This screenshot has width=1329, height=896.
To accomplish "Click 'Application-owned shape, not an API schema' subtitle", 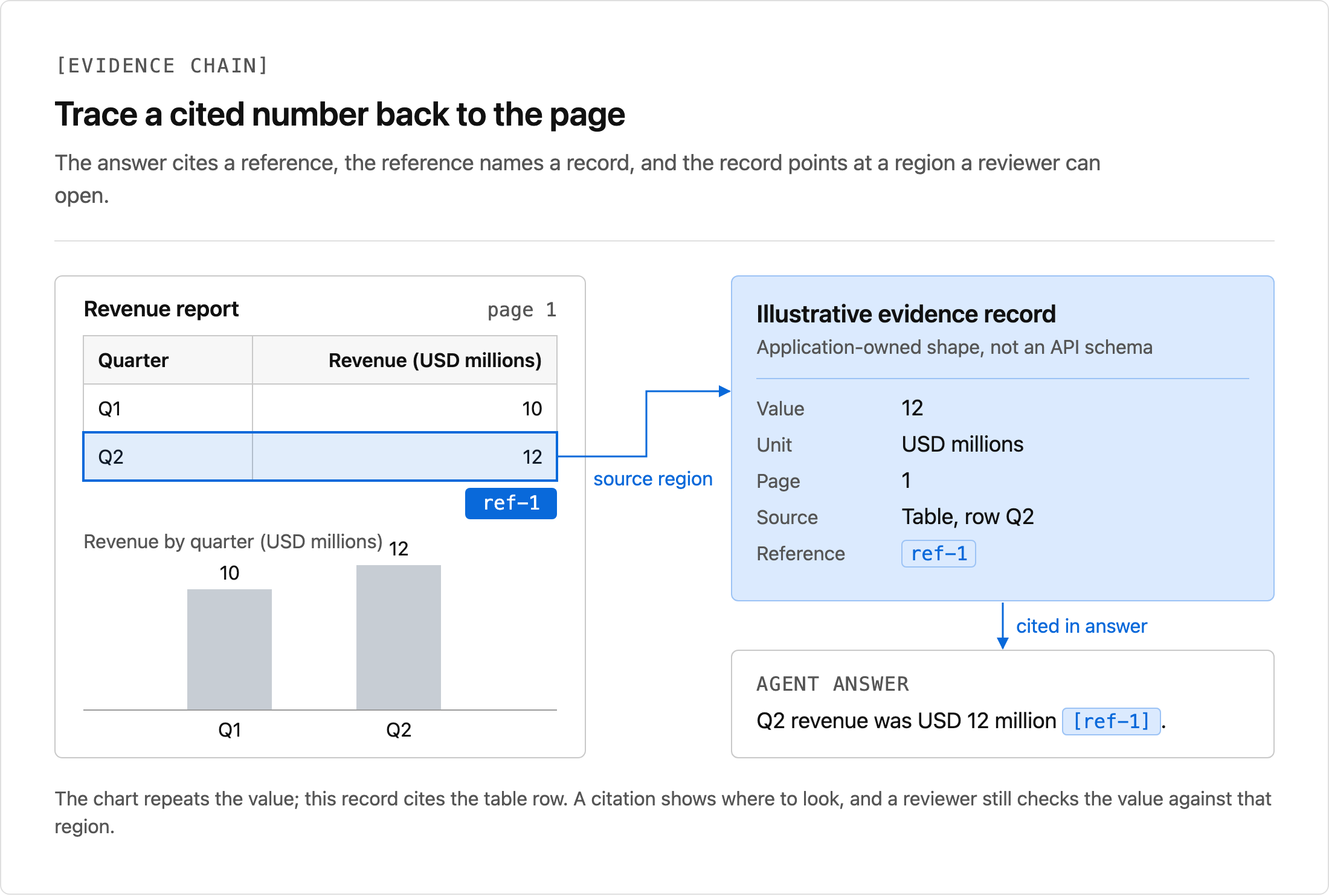I will [954, 347].
